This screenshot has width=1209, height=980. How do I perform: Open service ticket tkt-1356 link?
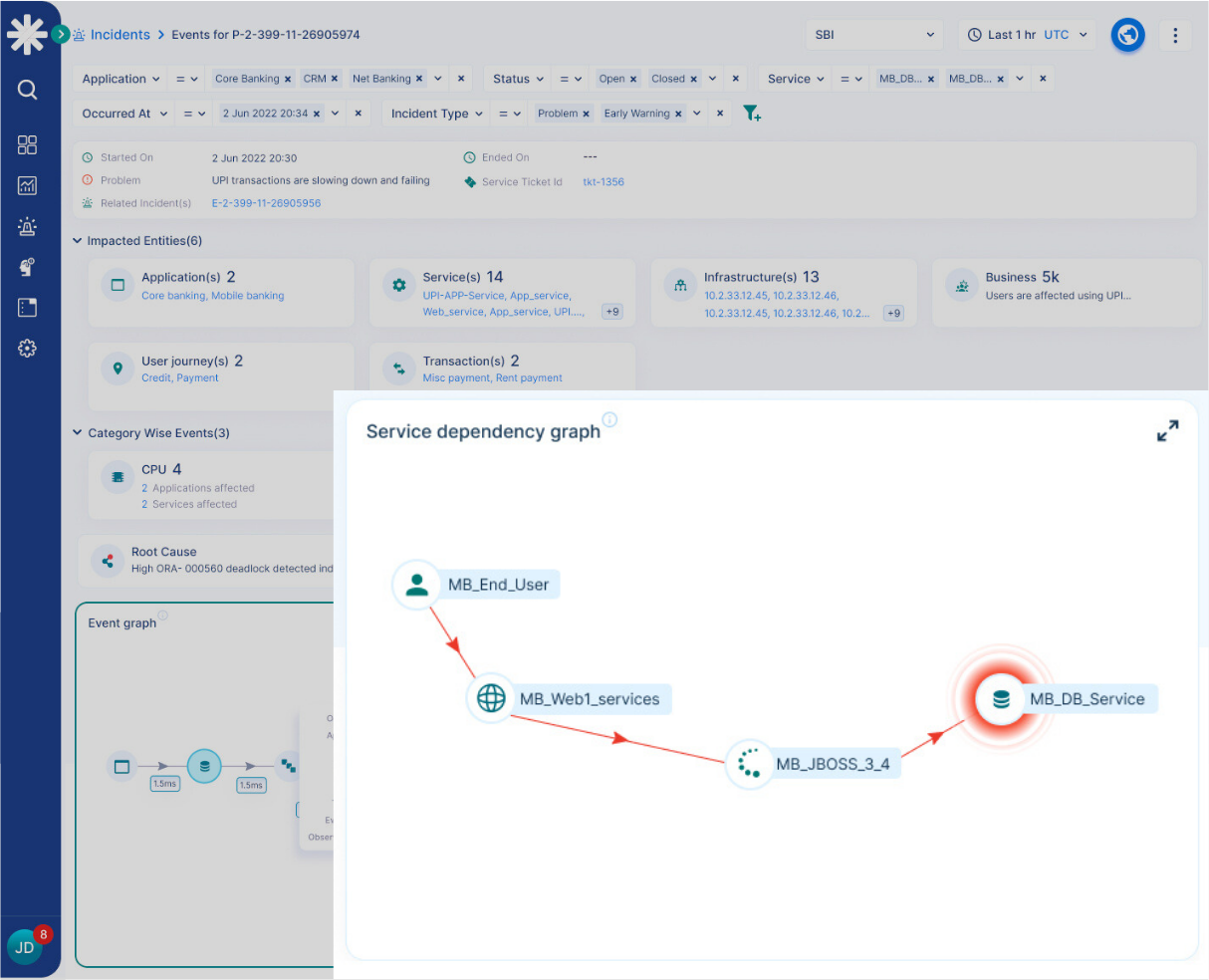pos(604,182)
